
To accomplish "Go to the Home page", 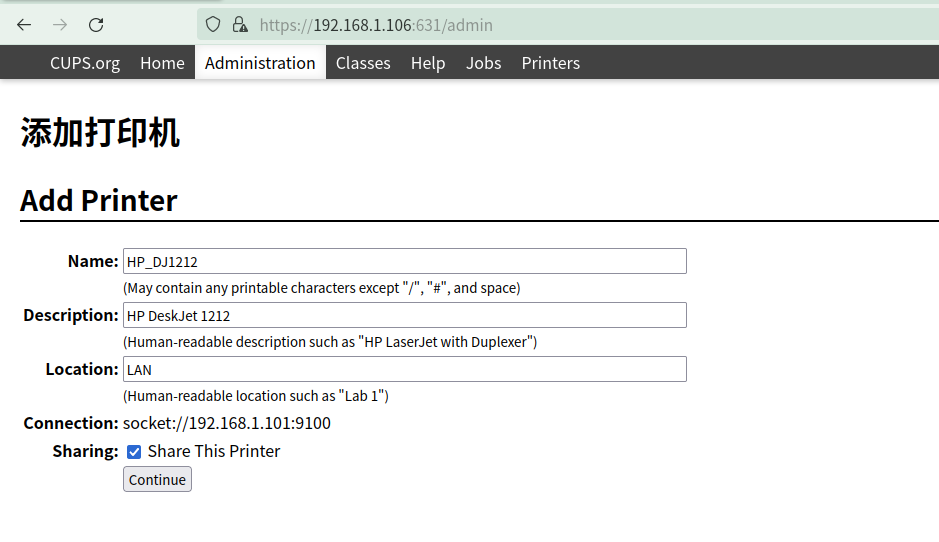I will click(162, 63).
